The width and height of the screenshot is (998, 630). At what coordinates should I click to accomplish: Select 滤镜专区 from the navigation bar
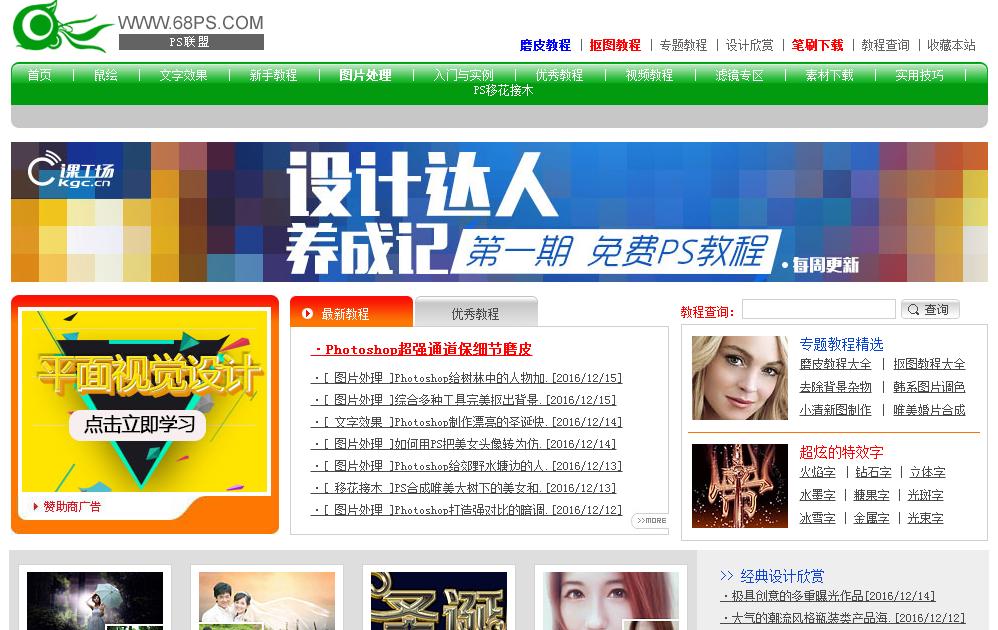[x=737, y=75]
